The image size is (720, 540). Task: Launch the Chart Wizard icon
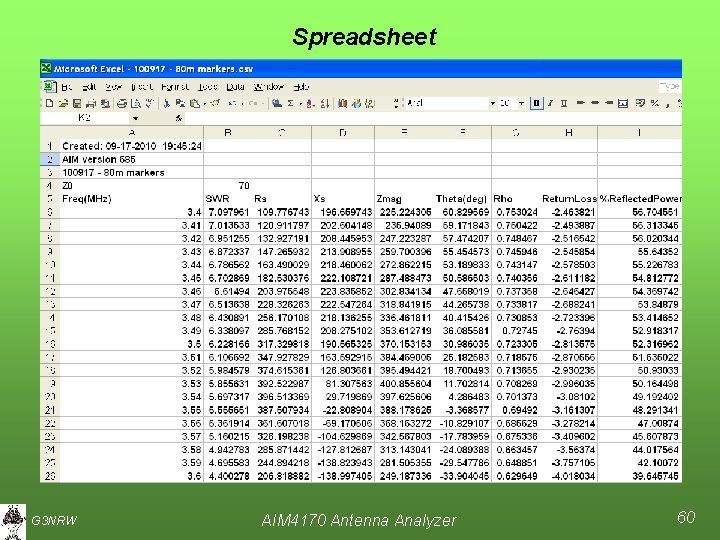(x=342, y=104)
